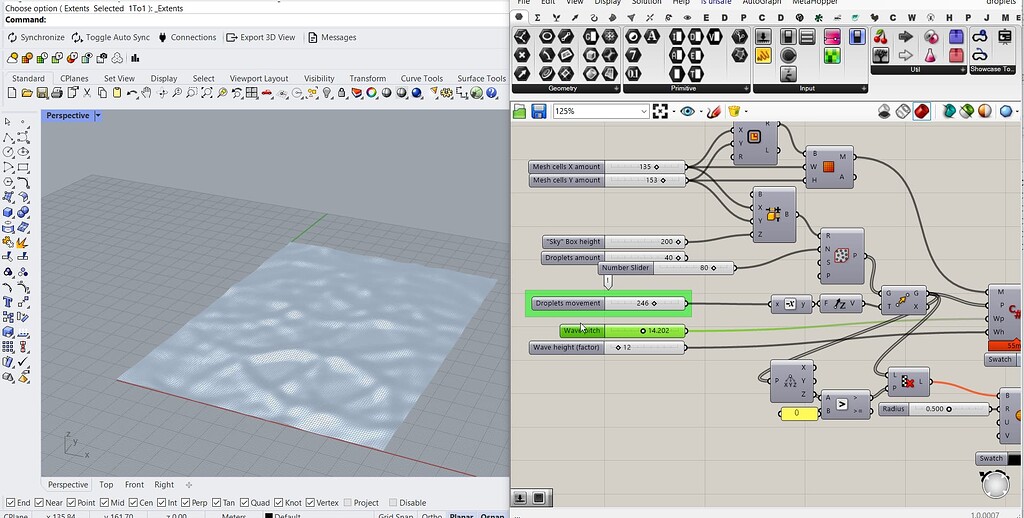This screenshot has width=1024, height=518.
Task: Select the Explode tool in Rhino sidebar
Action: pyautogui.click(x=23, y=242)
